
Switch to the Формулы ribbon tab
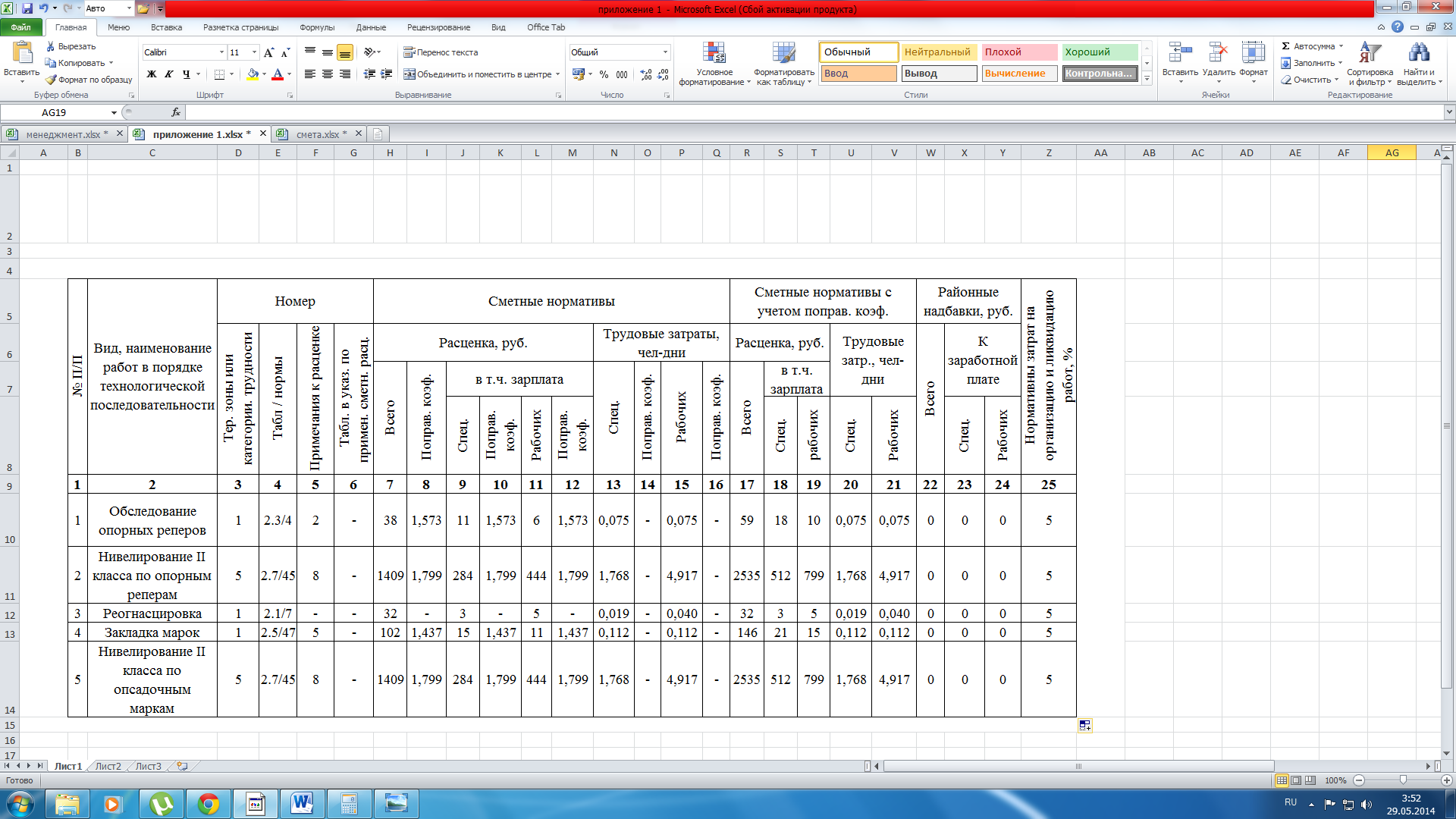point(316,27)
